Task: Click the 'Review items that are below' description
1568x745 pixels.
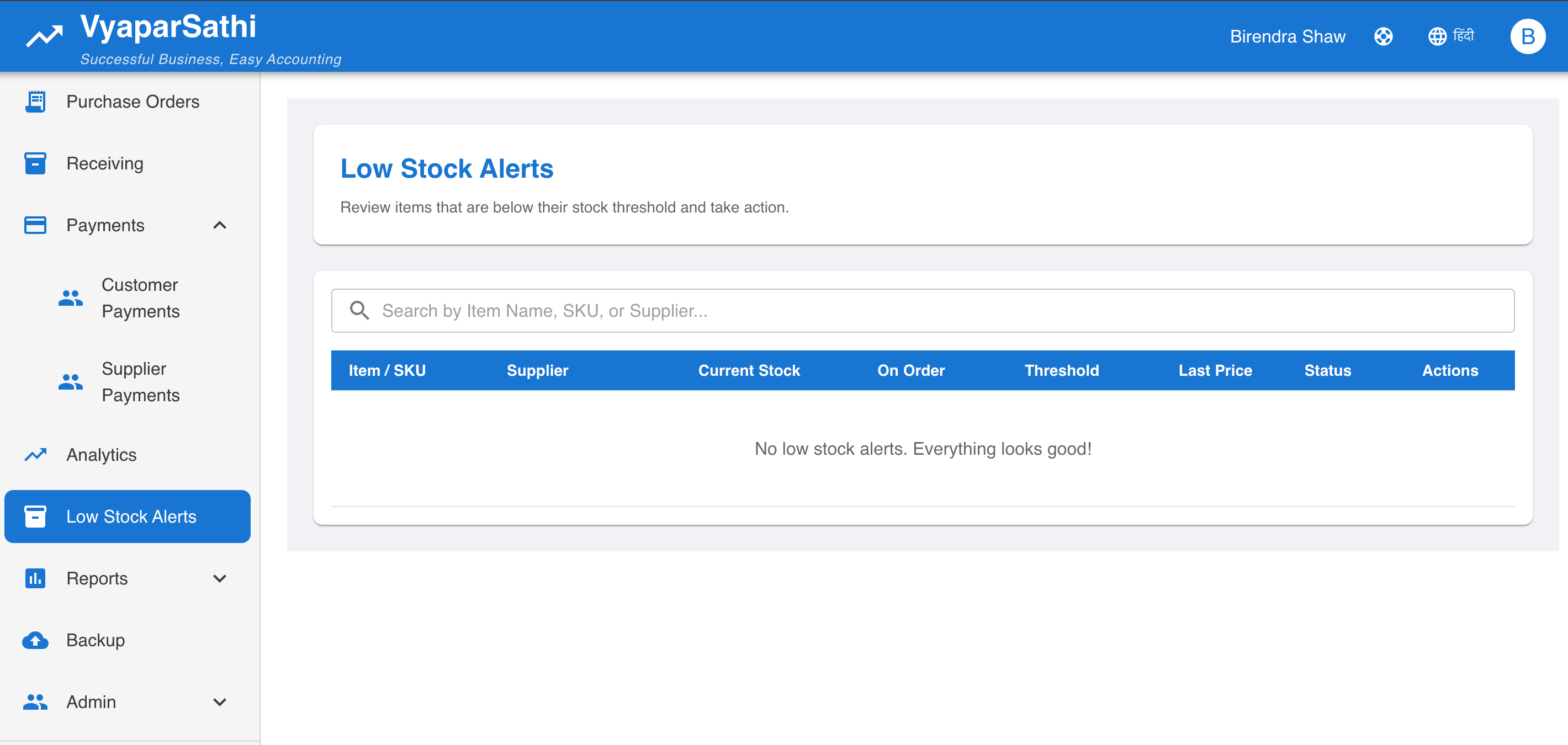Action: [x=564, y=207]
